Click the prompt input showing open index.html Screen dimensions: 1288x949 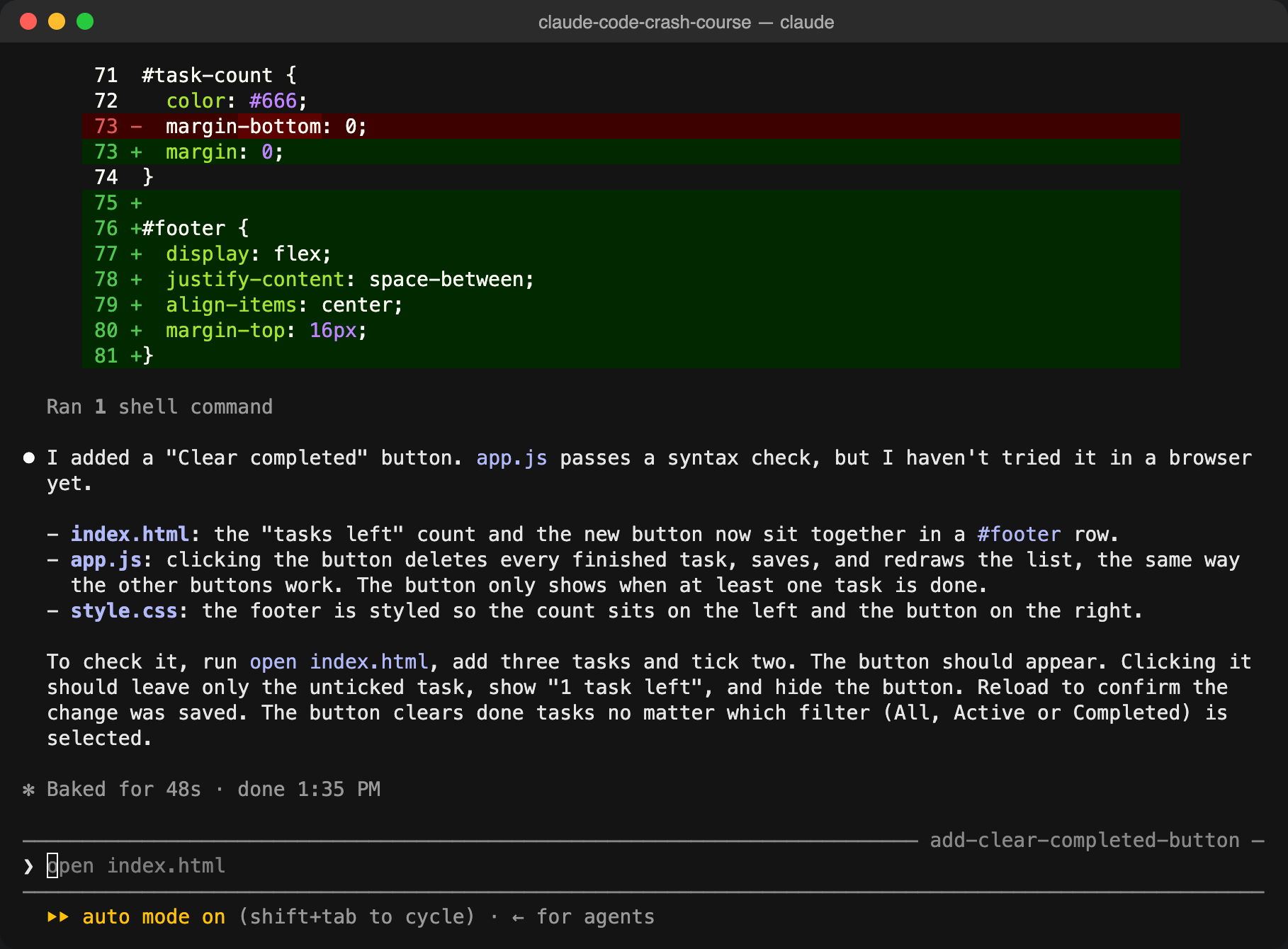tap(643, 865)
